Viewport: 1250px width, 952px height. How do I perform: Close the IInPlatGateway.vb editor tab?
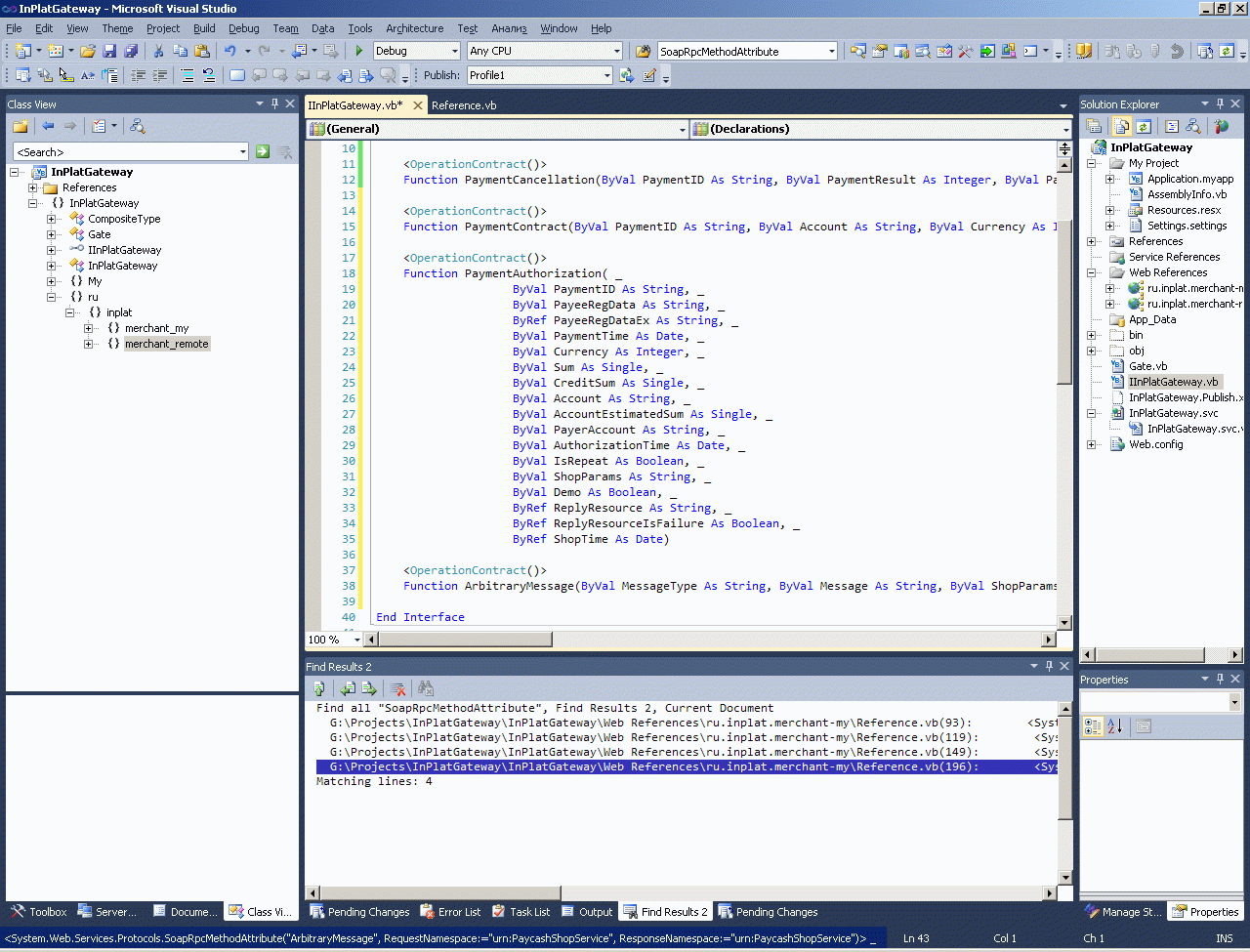[418, 105]
